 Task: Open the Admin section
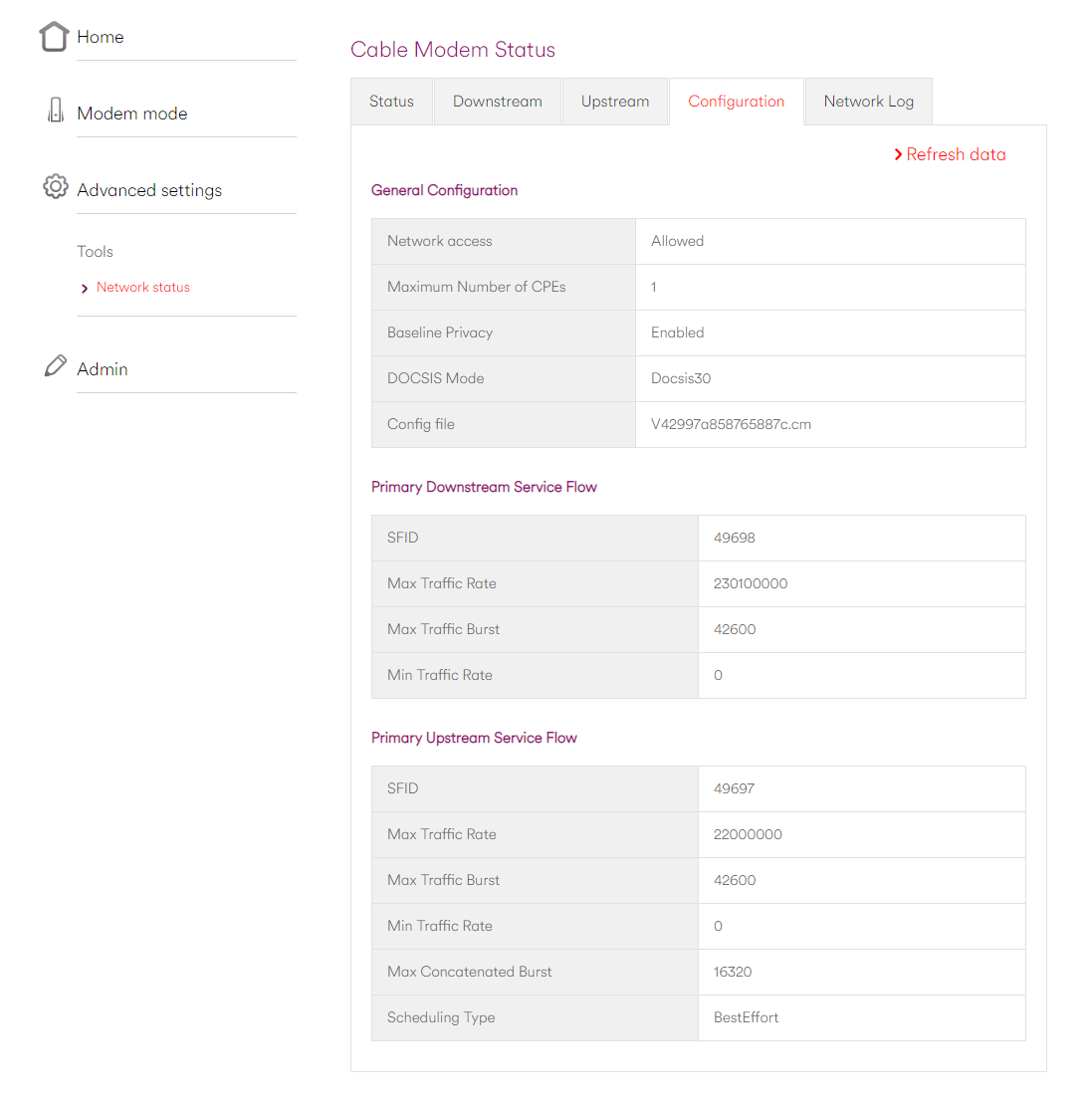click(x=103, y=369)
